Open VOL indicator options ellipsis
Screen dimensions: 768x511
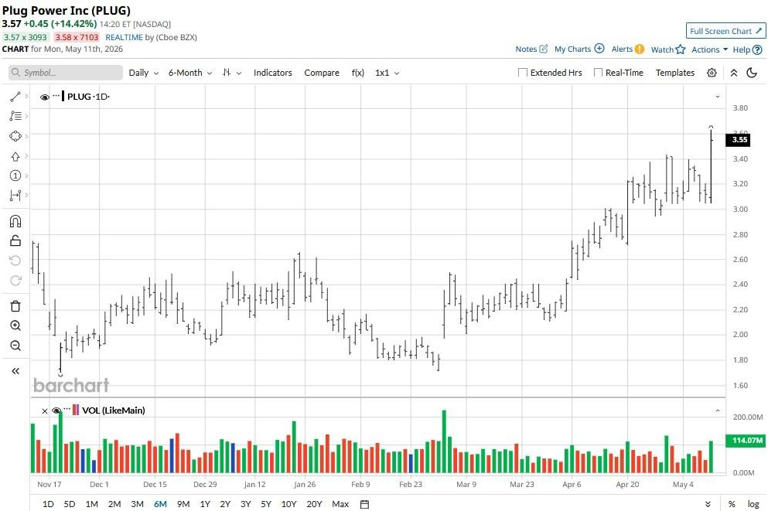(x=67, y=409)
